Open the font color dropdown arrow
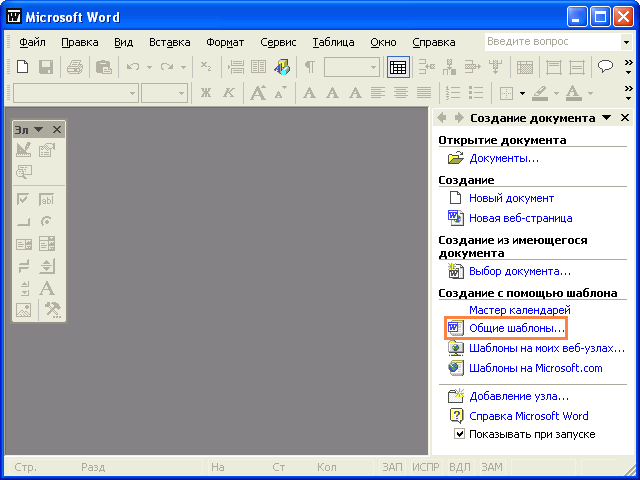The width and height of the screenshot is (640, 480). click(x=590, y=93)
